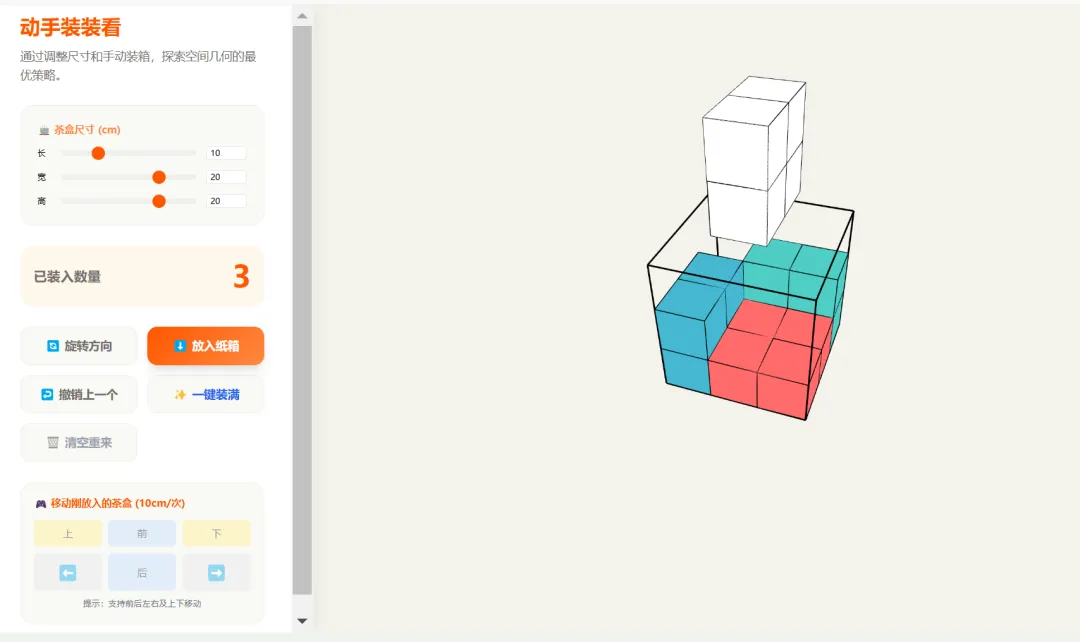Click 撤销上一个 to undo the last box
1080x642 pixels.
click(x=79, y=395)
